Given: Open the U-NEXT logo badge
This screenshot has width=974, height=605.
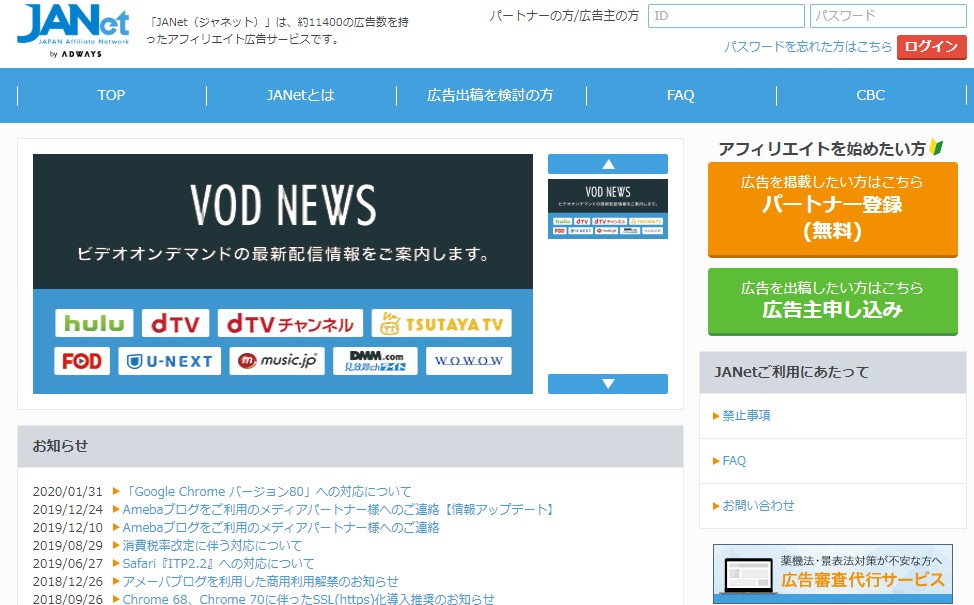Looking at the screenshot, I should (x=170, y=361).
